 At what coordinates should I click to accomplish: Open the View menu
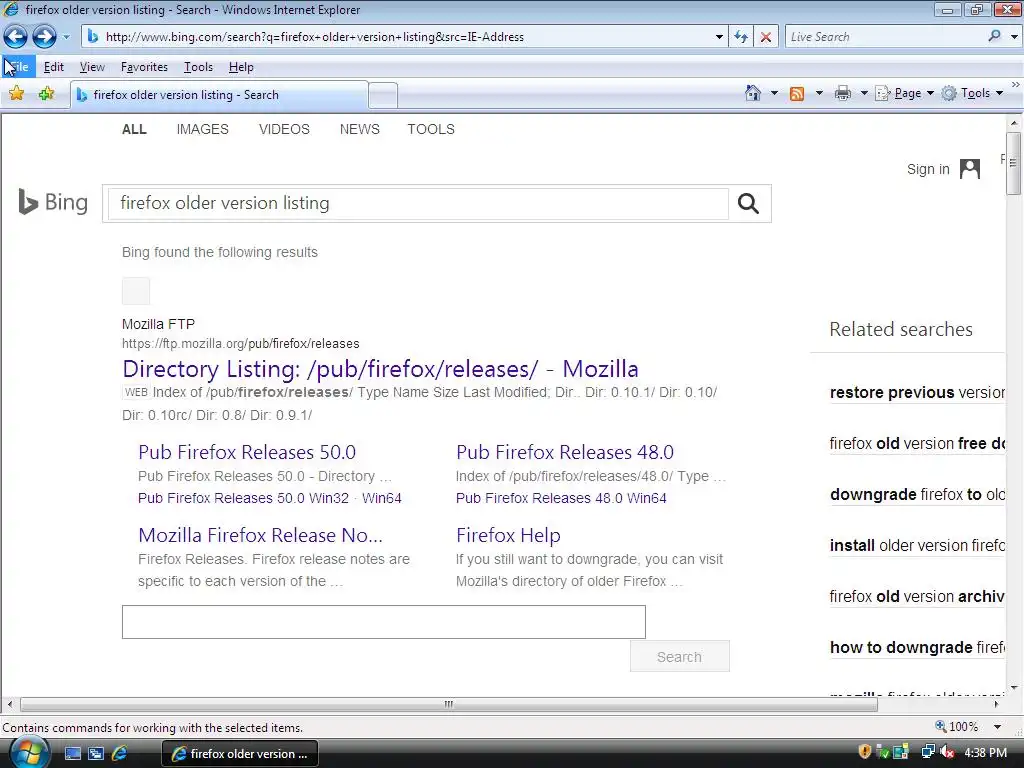coord(92,67)
